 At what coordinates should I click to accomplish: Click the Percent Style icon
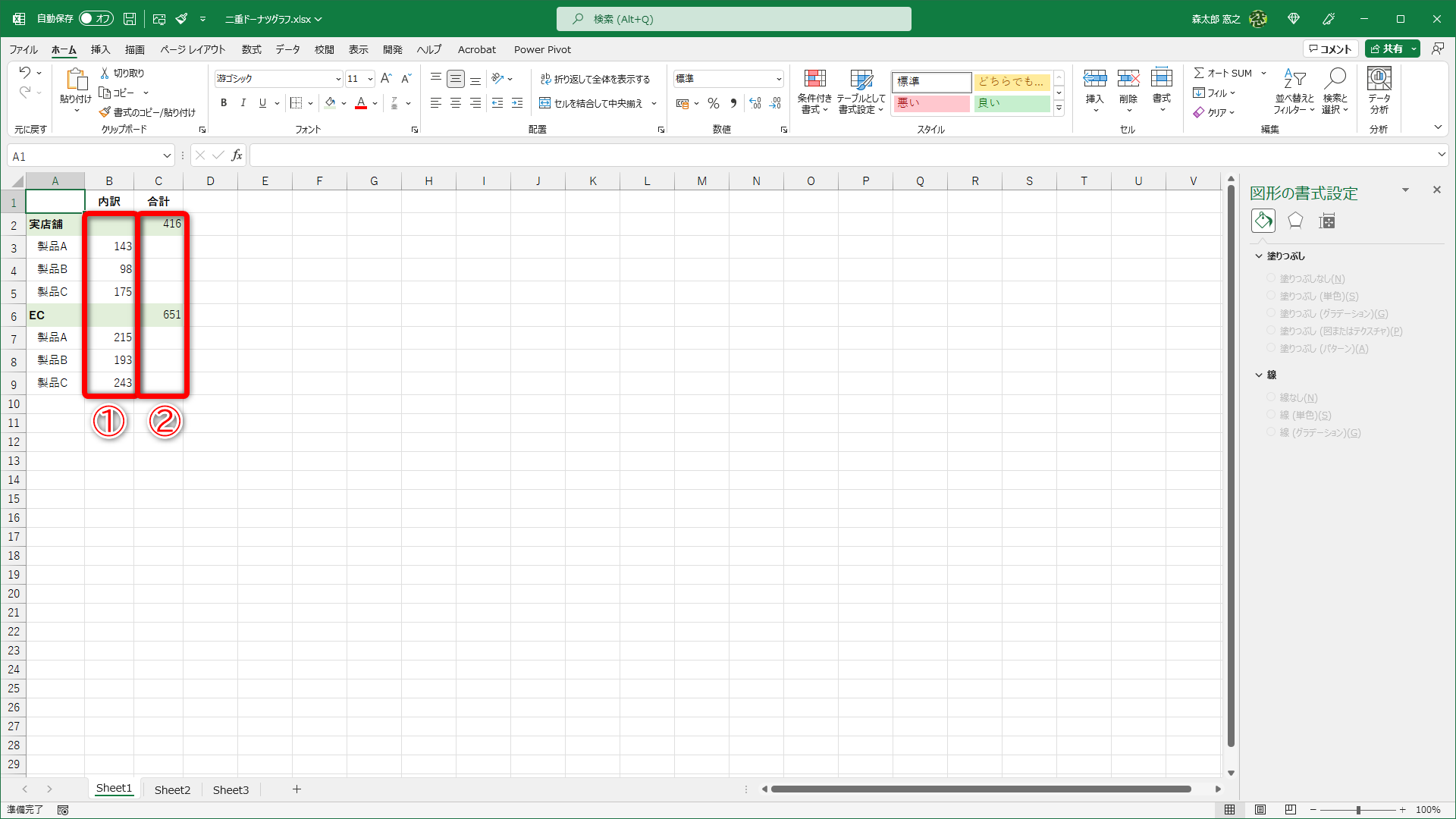[x=713, y=103]
